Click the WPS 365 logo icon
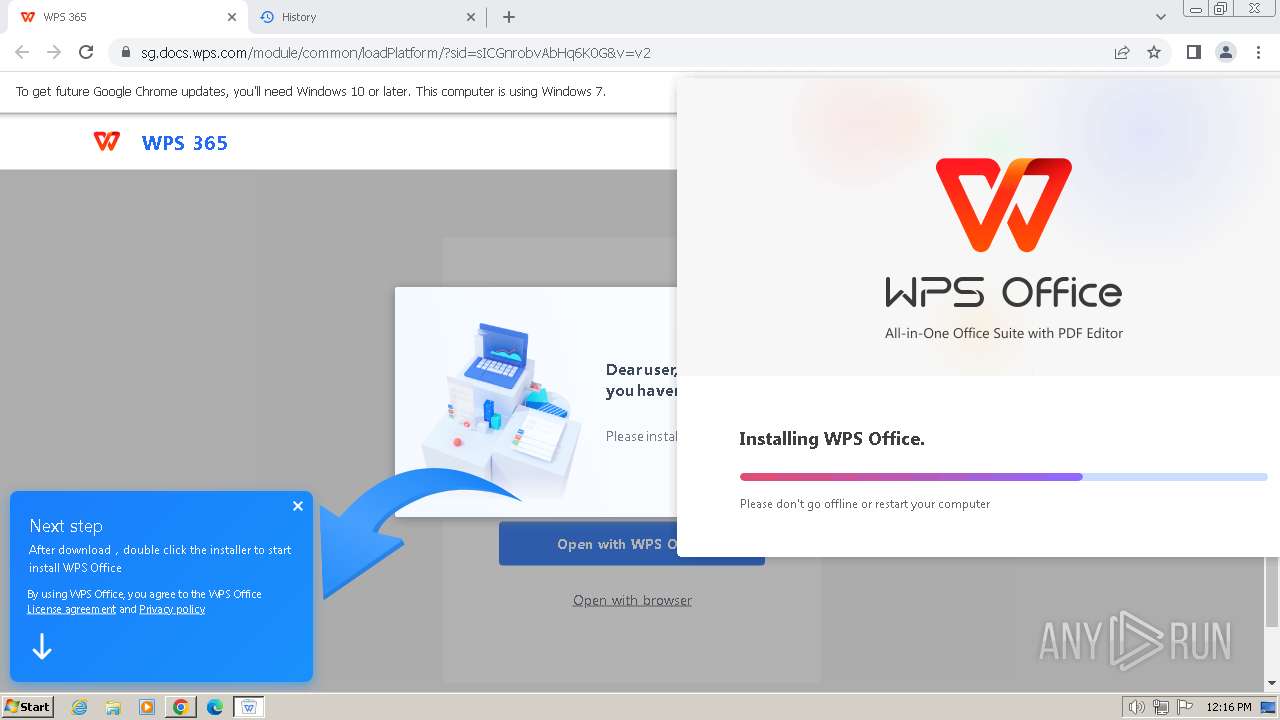1280x720 pixels. (107, 142)
